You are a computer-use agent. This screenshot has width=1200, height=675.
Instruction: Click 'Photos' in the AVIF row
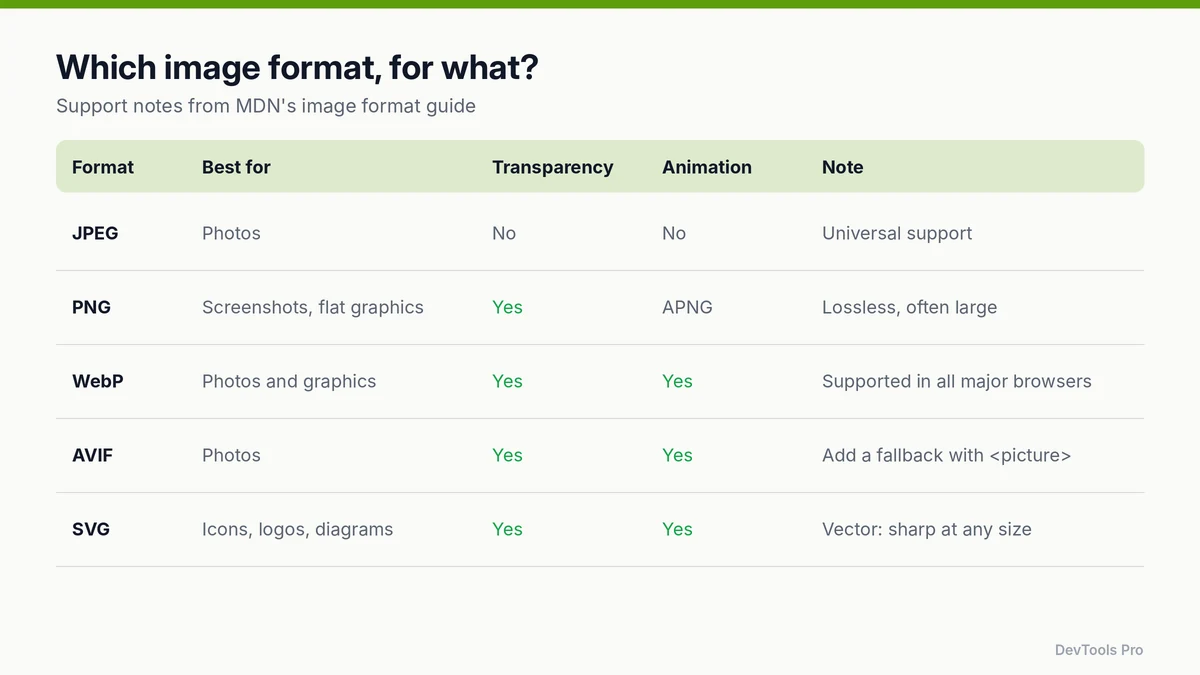(231, 455)
